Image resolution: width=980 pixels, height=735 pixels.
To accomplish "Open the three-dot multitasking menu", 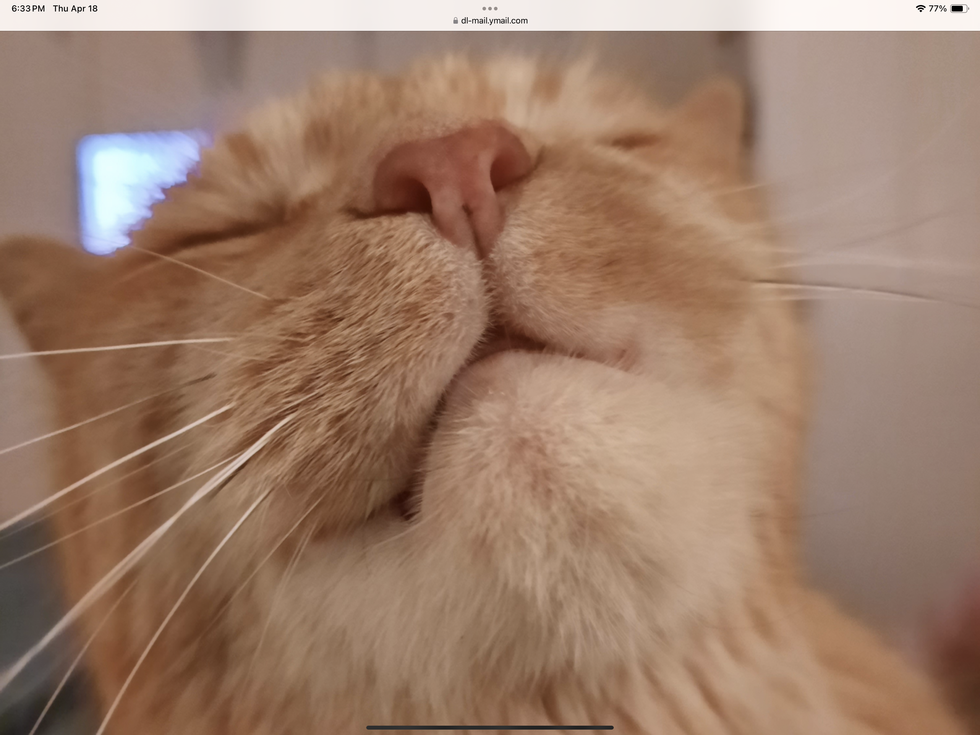I will tap(490, 9).
